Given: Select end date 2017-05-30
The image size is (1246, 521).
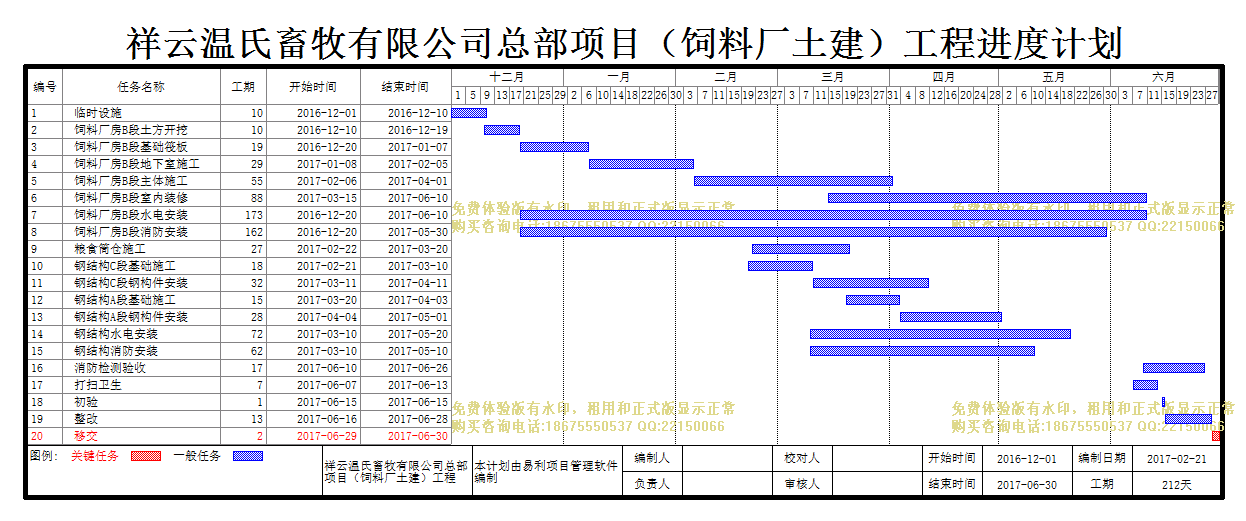Looking at the screenshot, I should click(418, 233).
